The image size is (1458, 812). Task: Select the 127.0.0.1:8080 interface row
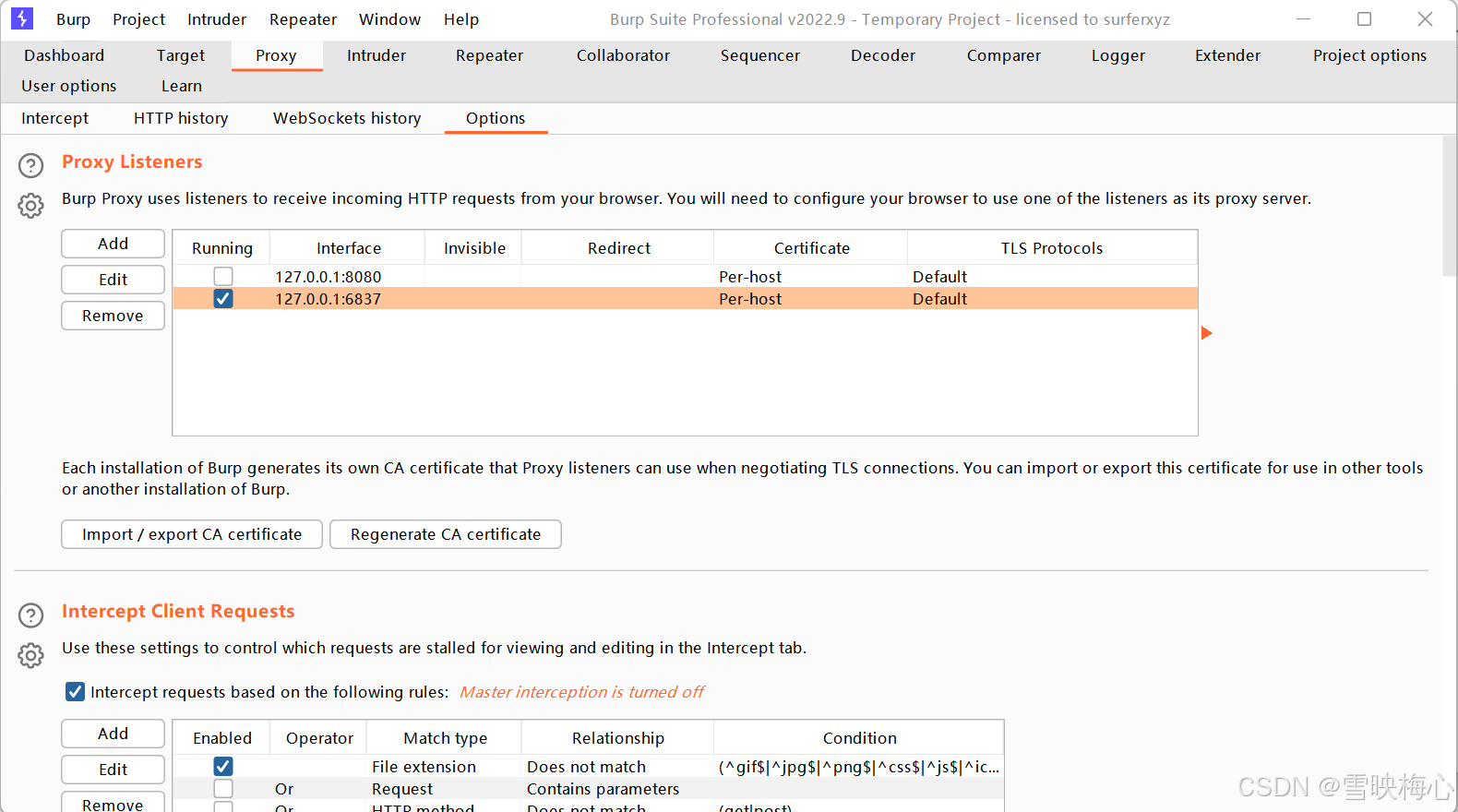coord(685,276)
